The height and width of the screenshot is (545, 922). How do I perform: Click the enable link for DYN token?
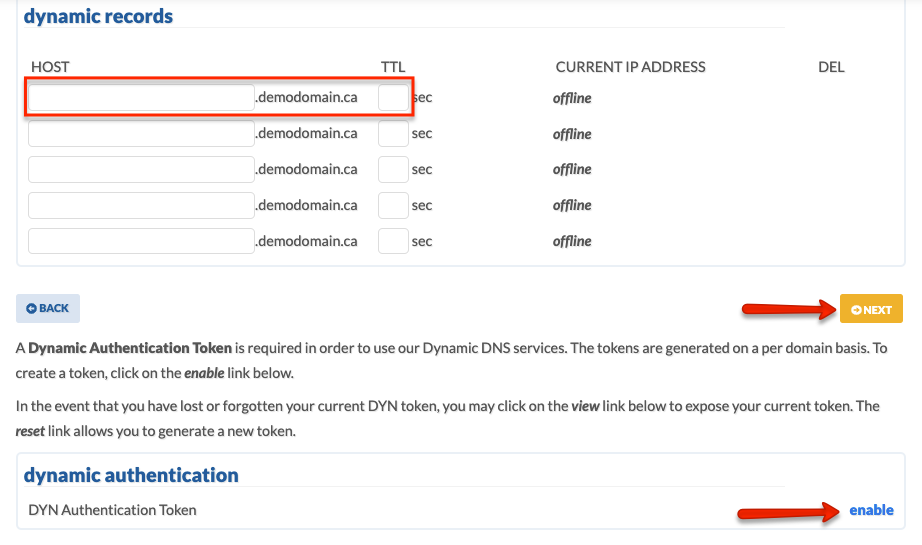pos(871,510)
